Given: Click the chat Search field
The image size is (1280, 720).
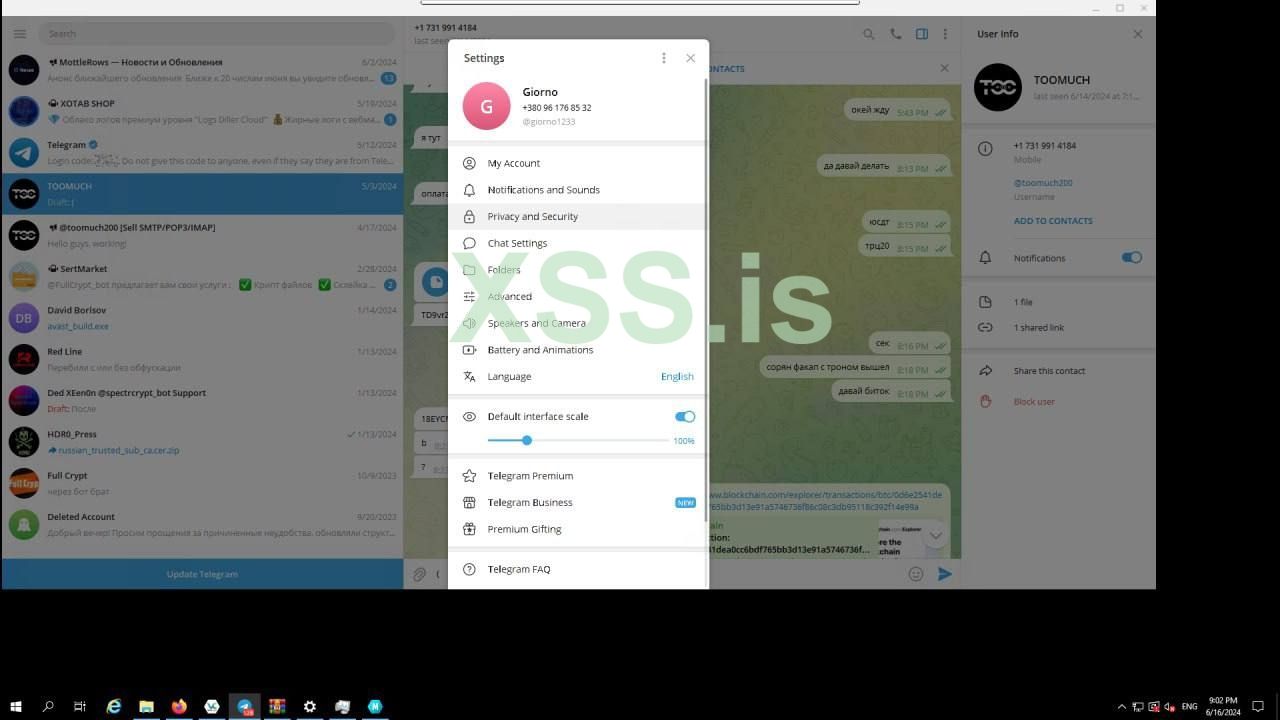Looking at the screenshot, I should coord(216,34).
